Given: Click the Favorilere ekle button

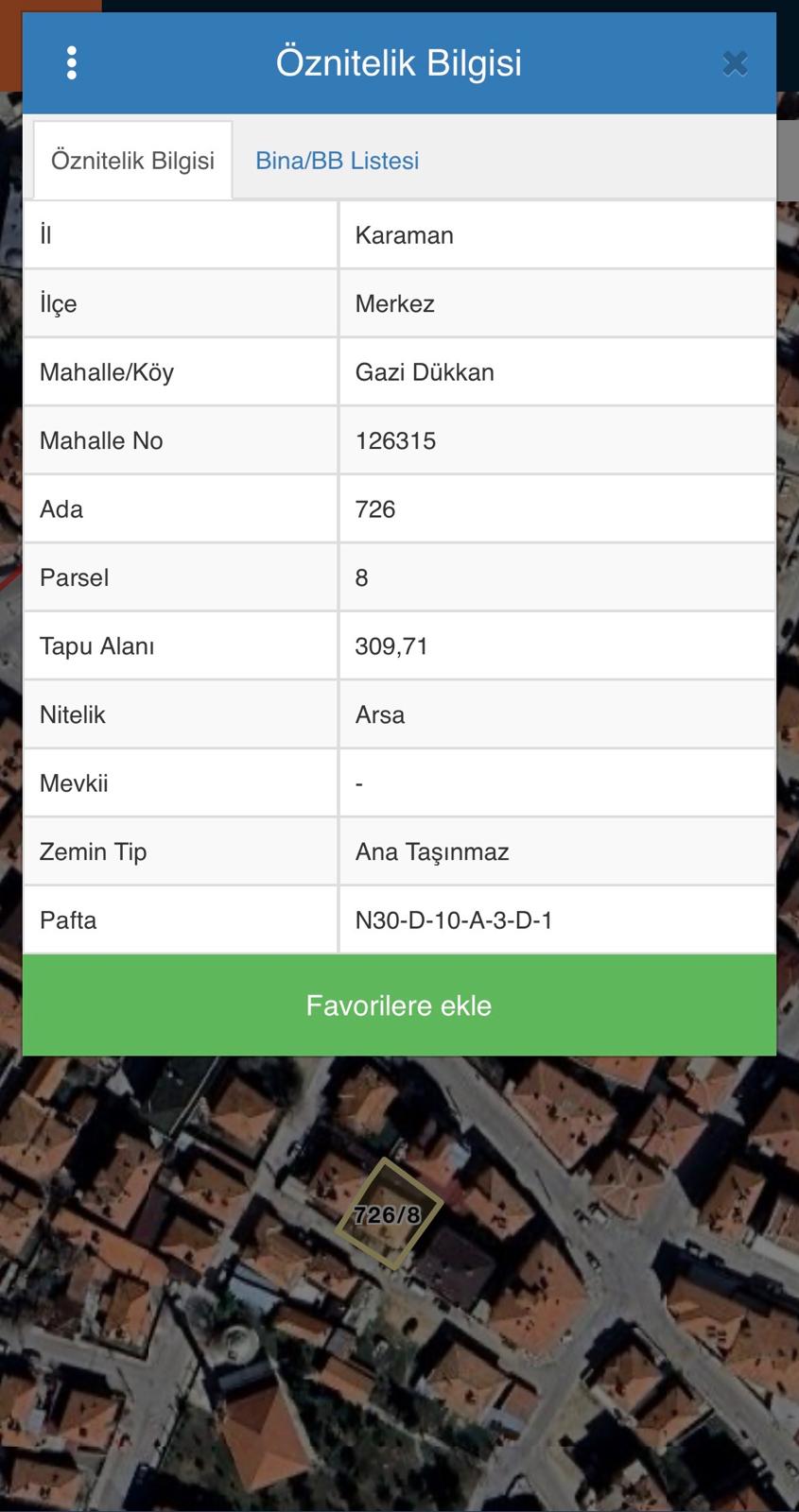Looking at the screenshot, I should [399, 1005].
